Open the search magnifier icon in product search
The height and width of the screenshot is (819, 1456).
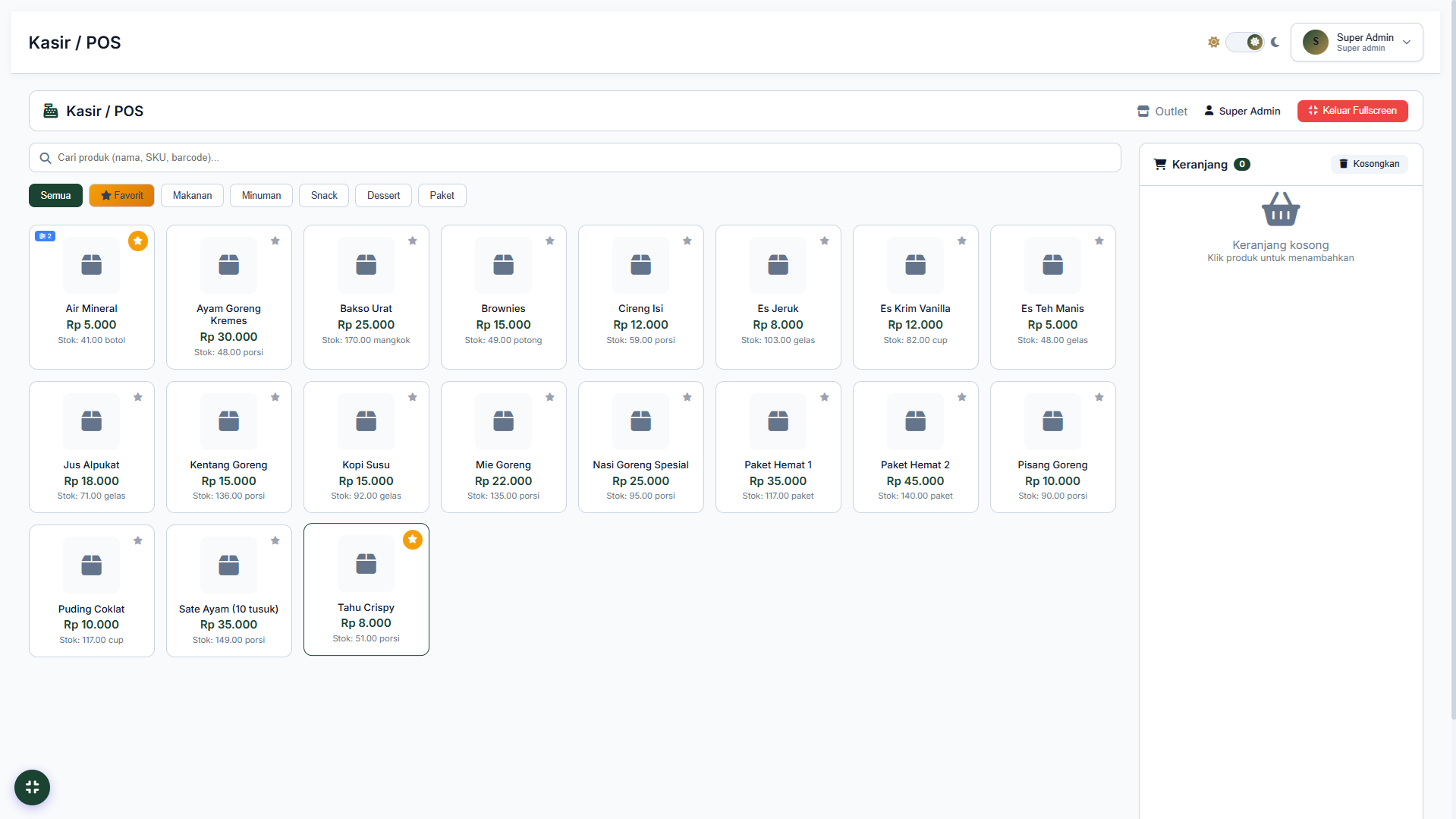[x=46, y=157]
